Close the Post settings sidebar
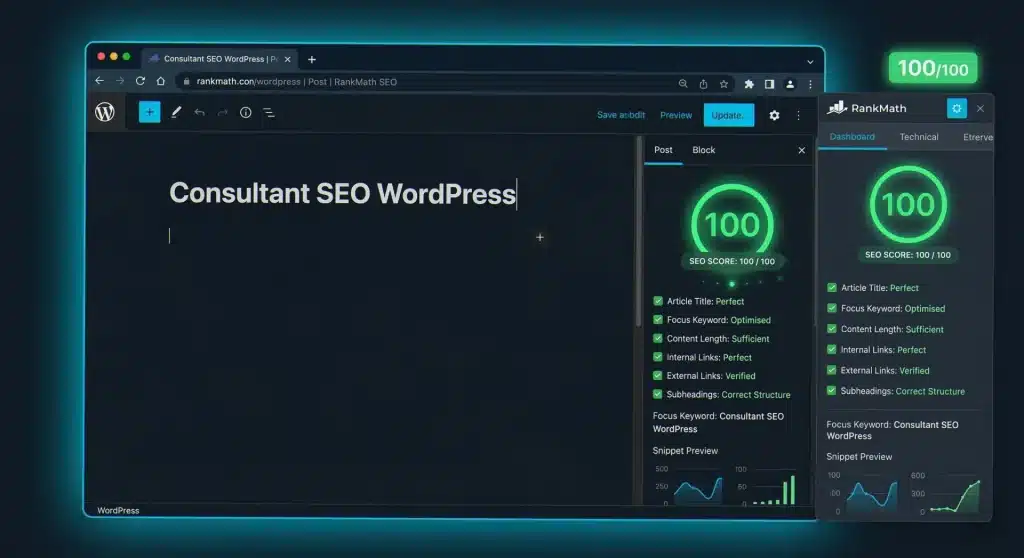The image size is (1024, 558). click(x=801, y=150)
